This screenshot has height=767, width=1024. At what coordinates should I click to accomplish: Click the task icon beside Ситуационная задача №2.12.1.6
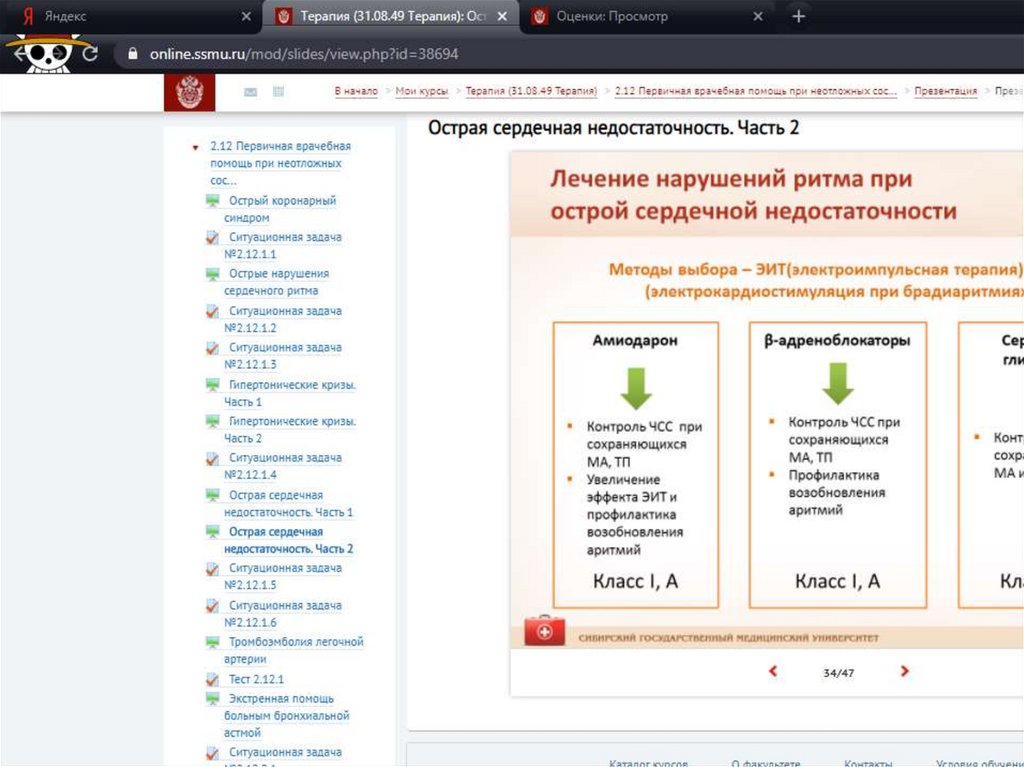click(x=212, y=606)
